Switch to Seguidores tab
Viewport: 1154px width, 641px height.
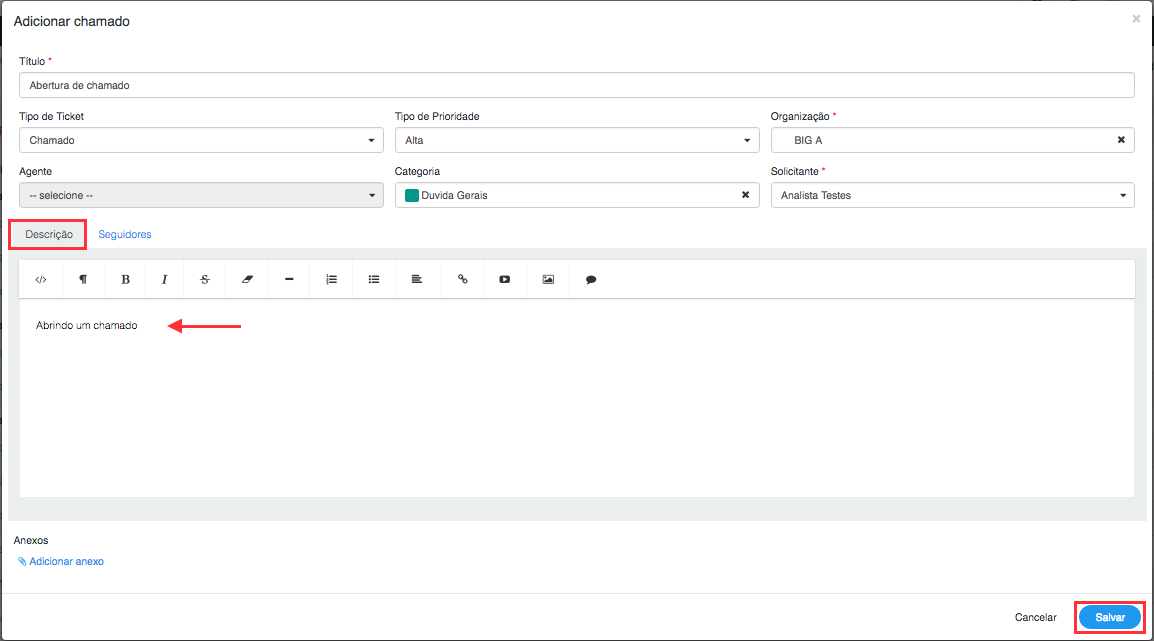(x=125, y=234)
